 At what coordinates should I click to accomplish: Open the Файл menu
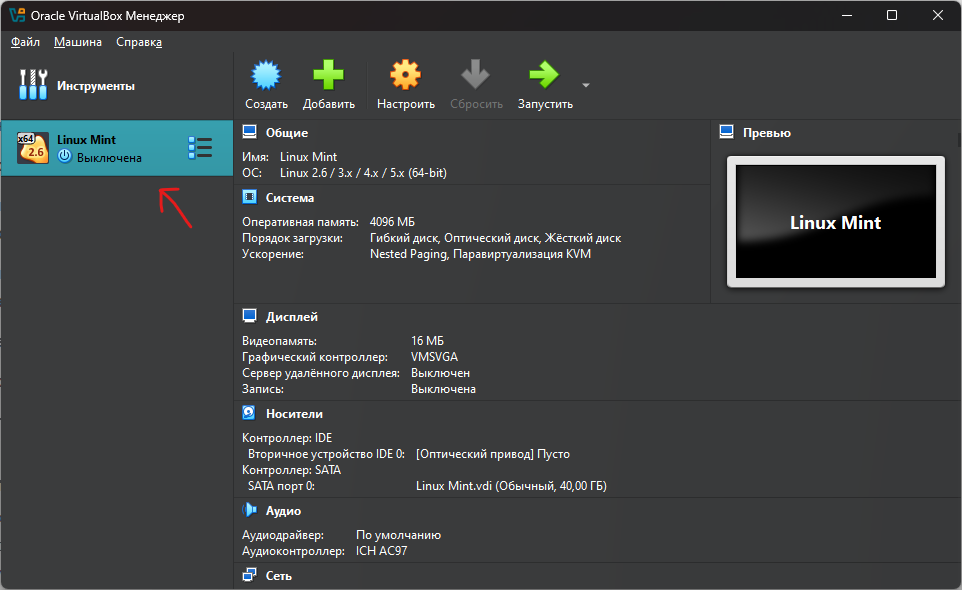pos(25,42)
